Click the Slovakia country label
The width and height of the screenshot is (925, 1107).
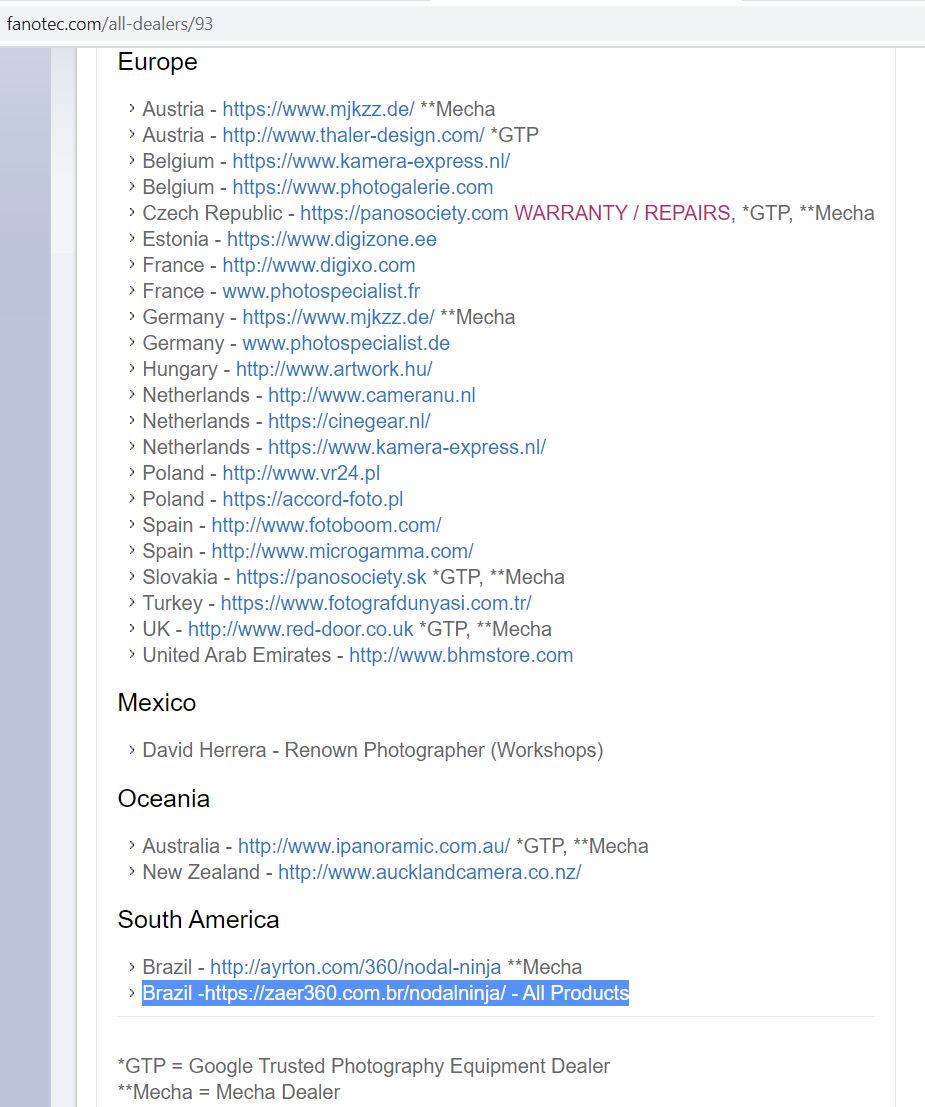[x=180, y=578]
